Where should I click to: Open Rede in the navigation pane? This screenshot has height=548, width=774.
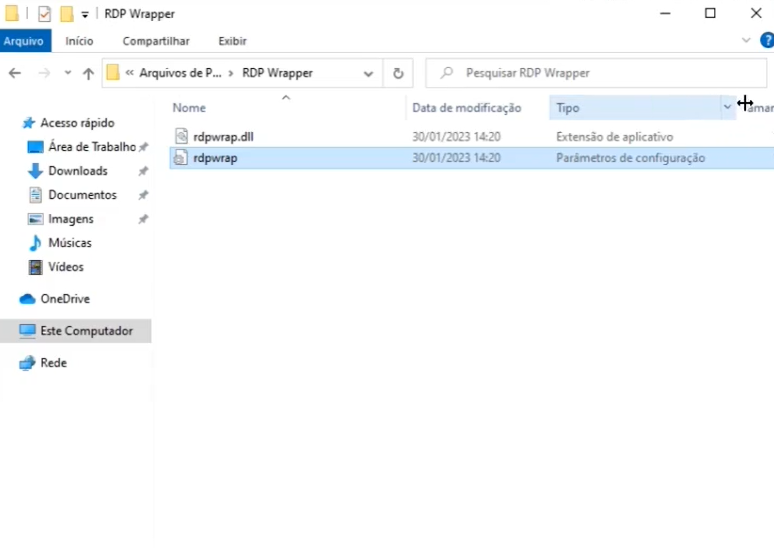coord(53,363)
